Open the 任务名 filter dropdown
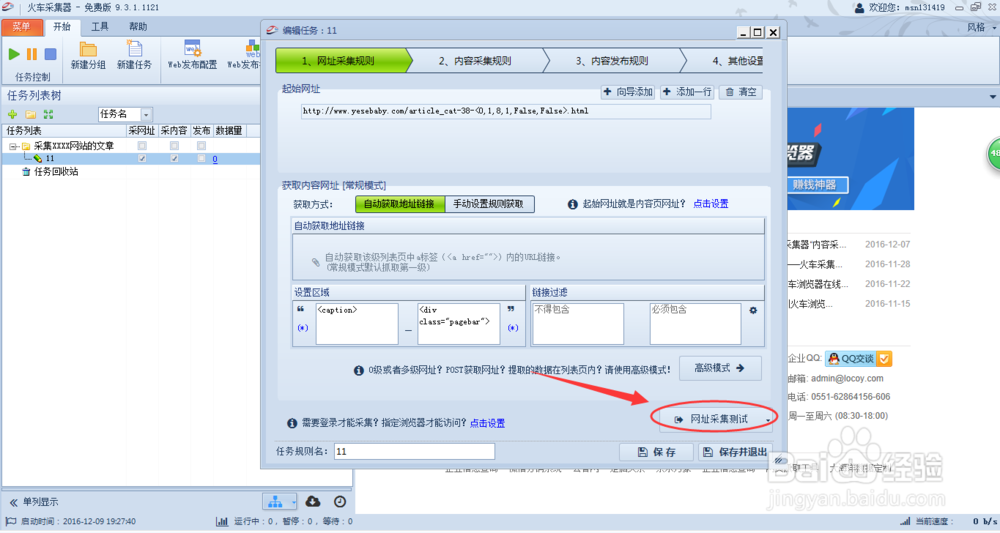Image resolution: width=1000 pixels, height=533 pixels. click(x=146, y=115)
